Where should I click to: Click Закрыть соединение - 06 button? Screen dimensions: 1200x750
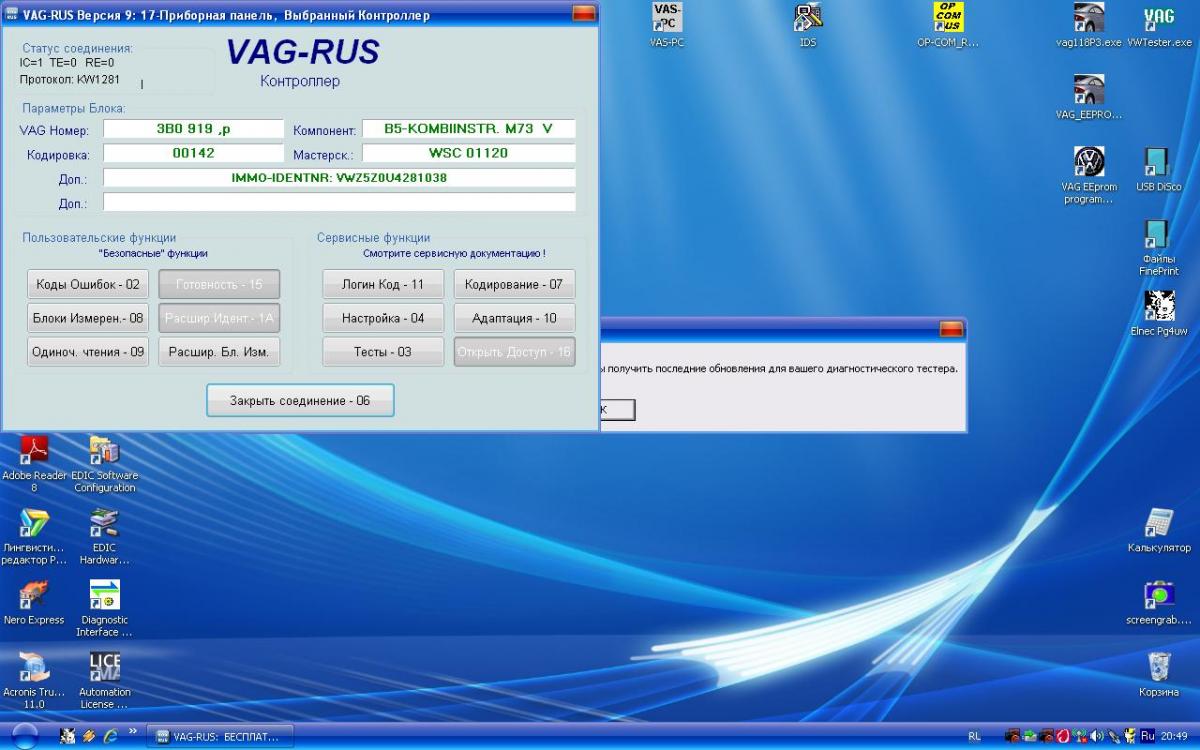coord(300,400)
